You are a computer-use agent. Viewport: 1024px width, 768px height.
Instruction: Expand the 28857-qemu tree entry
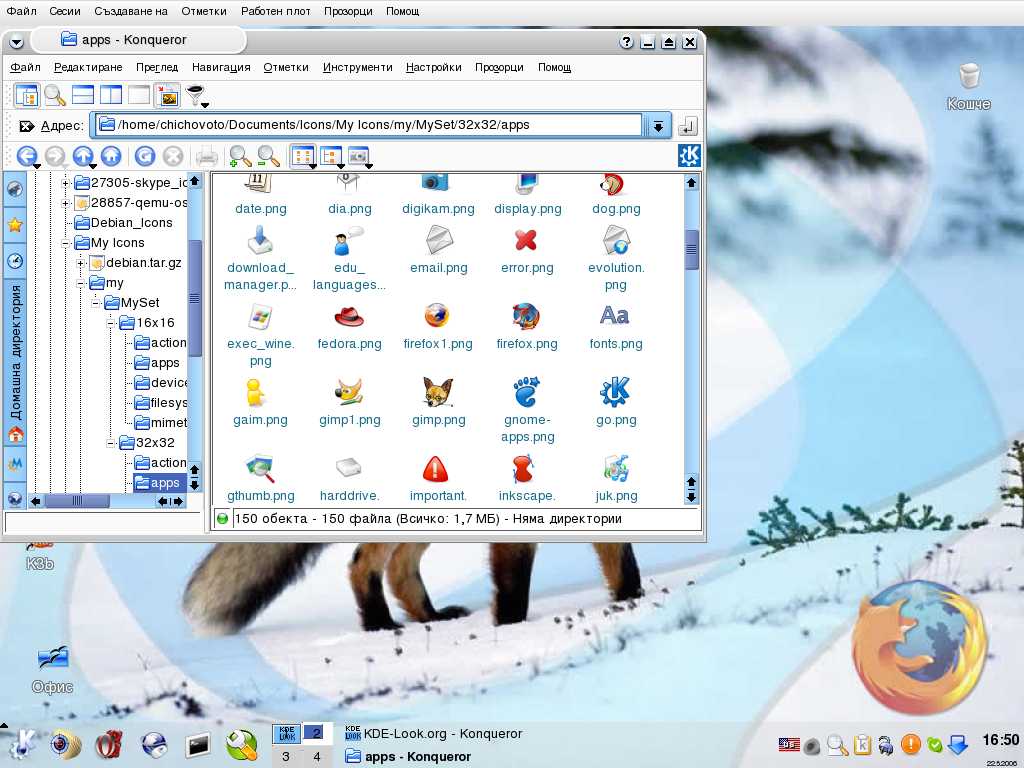[x=65, y=203]
